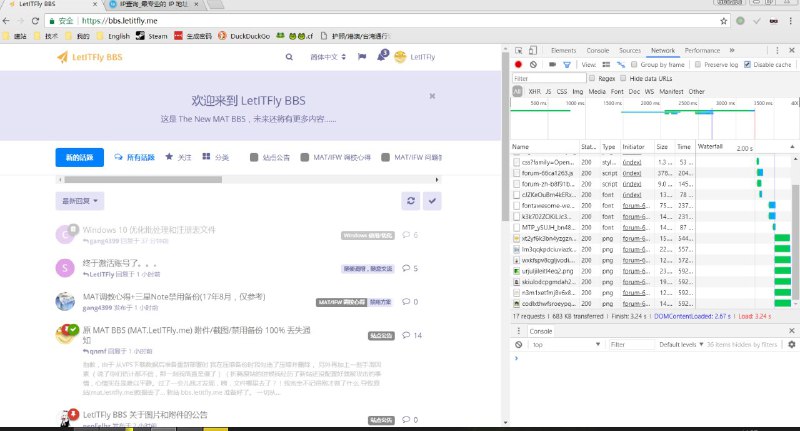
Task: Open the notifications bell on the forum
Action: (382, 57)
